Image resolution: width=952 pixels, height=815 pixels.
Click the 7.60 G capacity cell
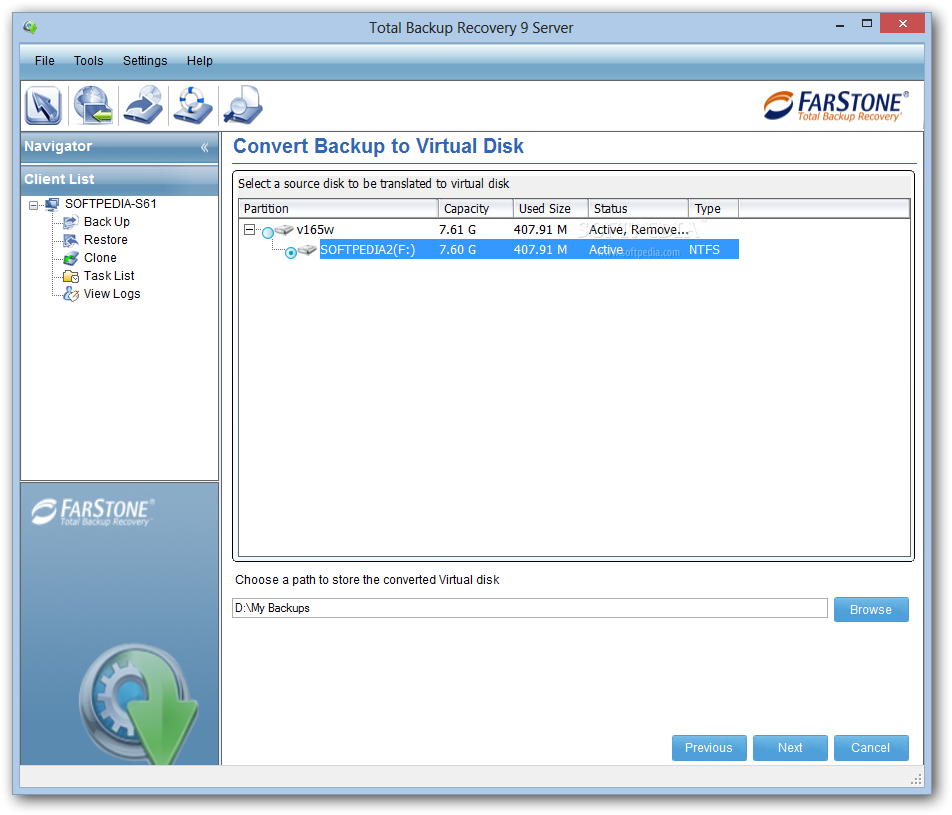point(458,250)
